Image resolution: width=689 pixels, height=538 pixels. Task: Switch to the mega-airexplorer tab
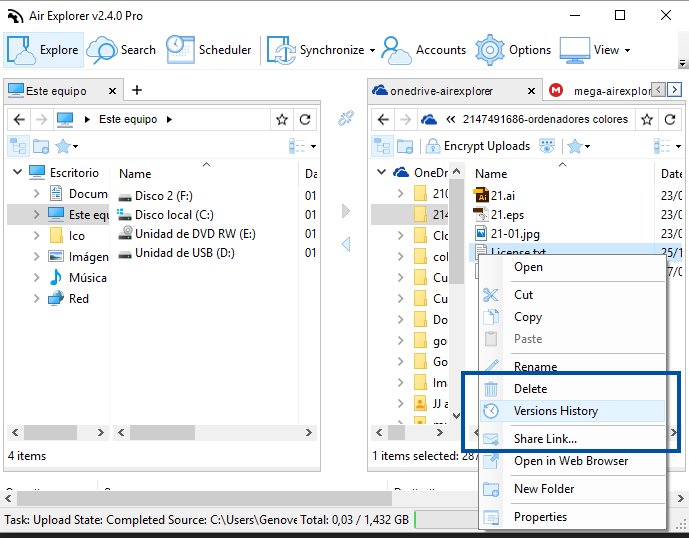coord(600,91)
